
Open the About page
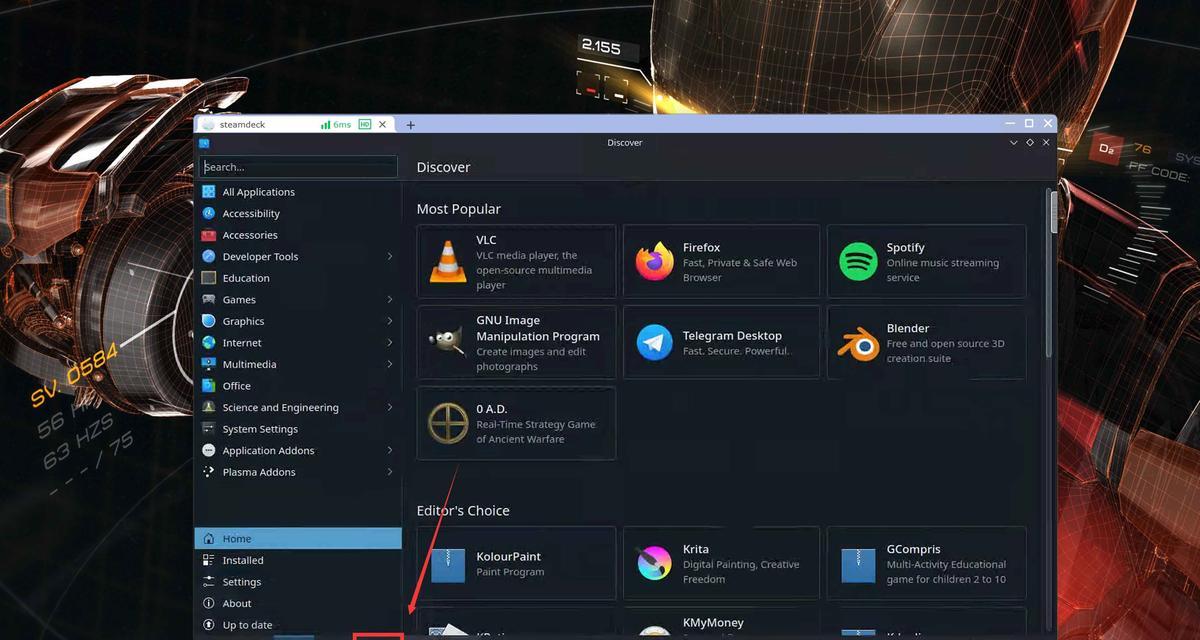coord(298,603)
